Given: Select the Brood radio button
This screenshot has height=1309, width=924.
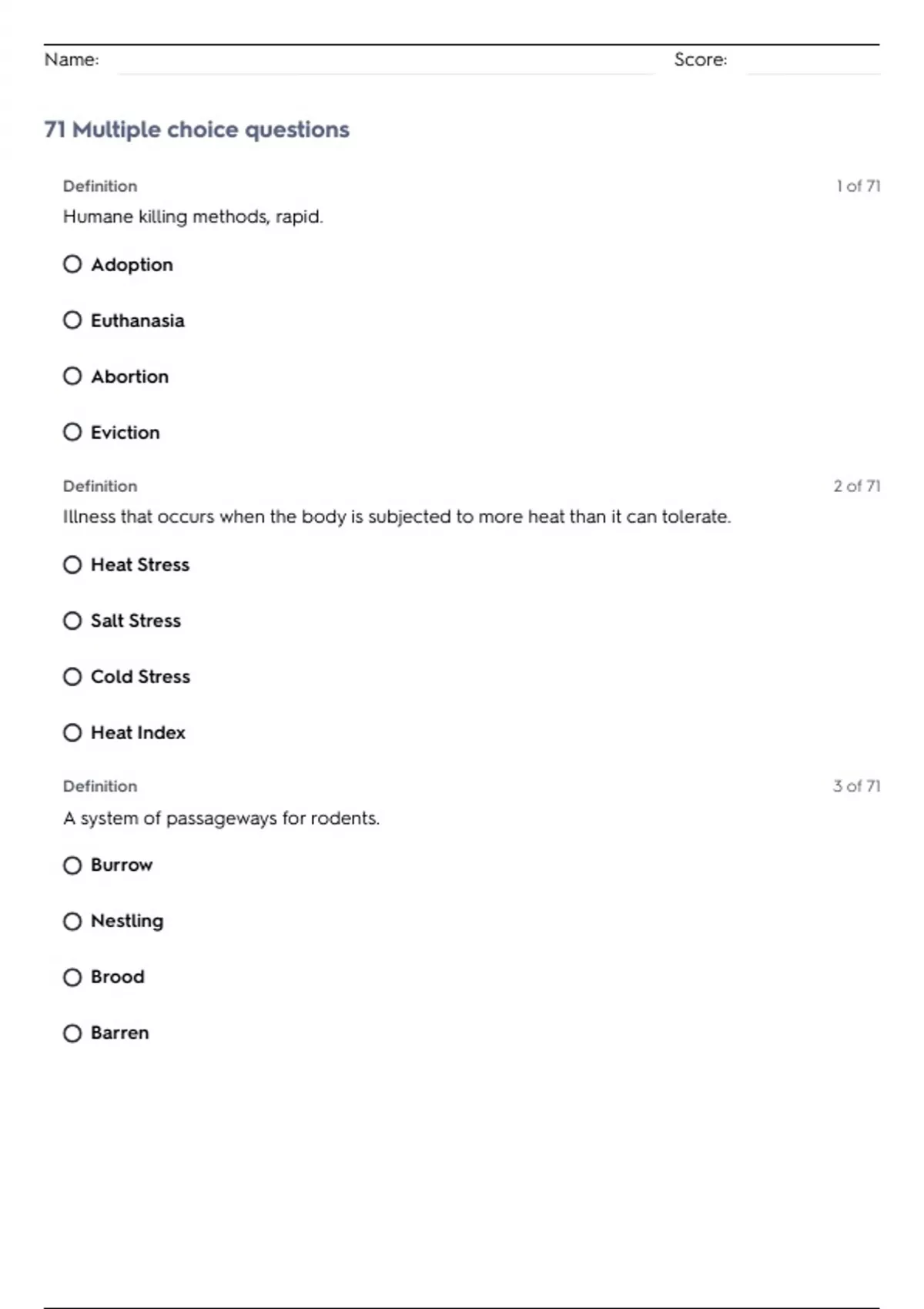Looking at the screenshot, I should (x=72, y=977).
